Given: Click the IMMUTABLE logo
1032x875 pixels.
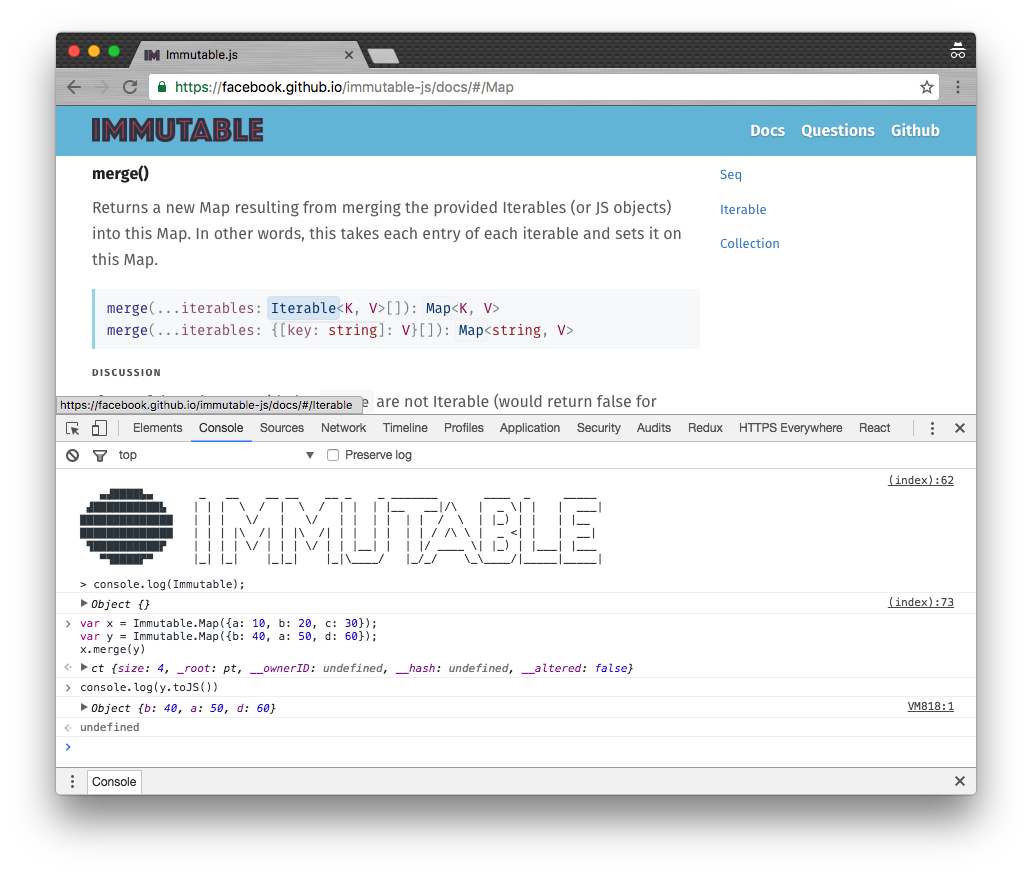Looking at the screenshot, I should click(x=178, y=130).
